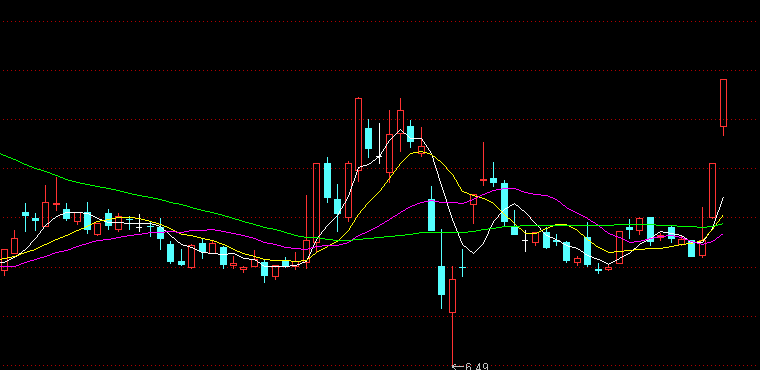The width and height of the screenshot is (760, 370).
Task: Select the white doji cross near the peak
Action: coord(379,142)
